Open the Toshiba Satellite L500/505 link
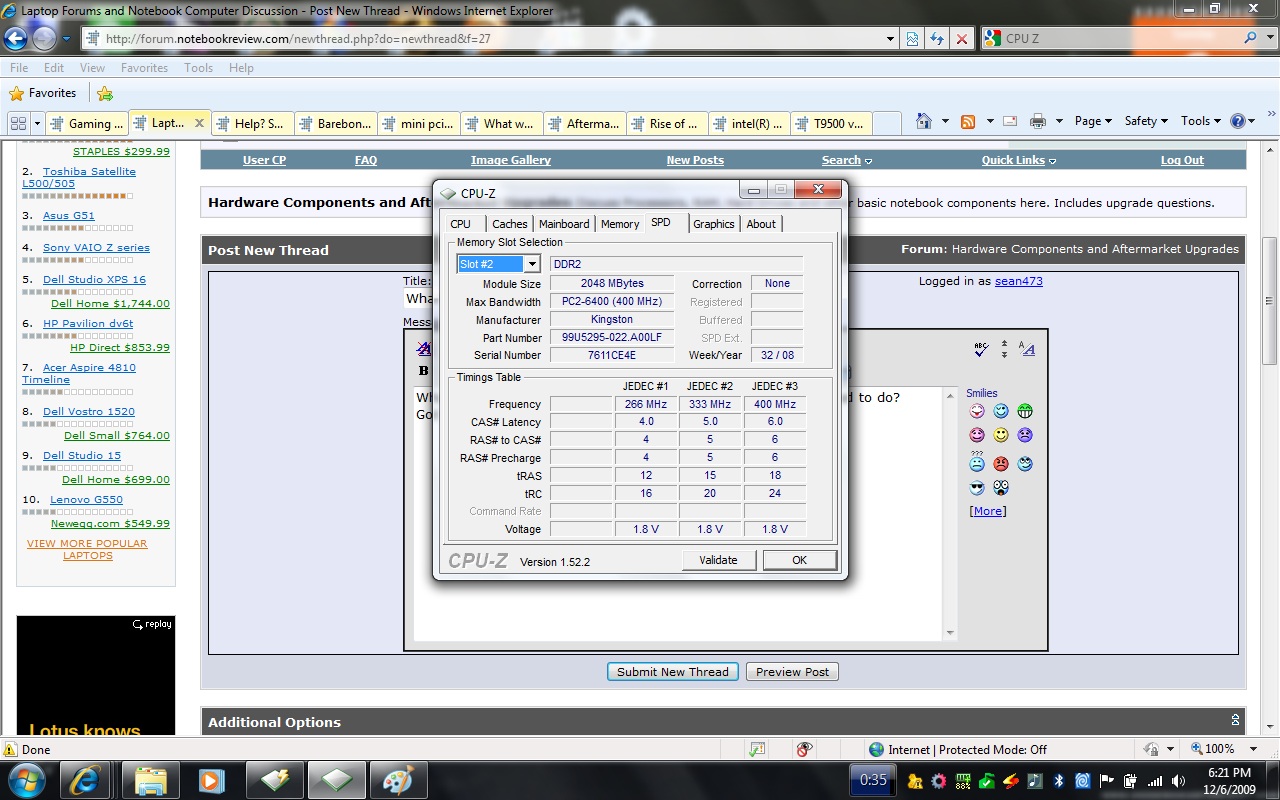This screenshot has height=800, width=1280. [79, 177]
